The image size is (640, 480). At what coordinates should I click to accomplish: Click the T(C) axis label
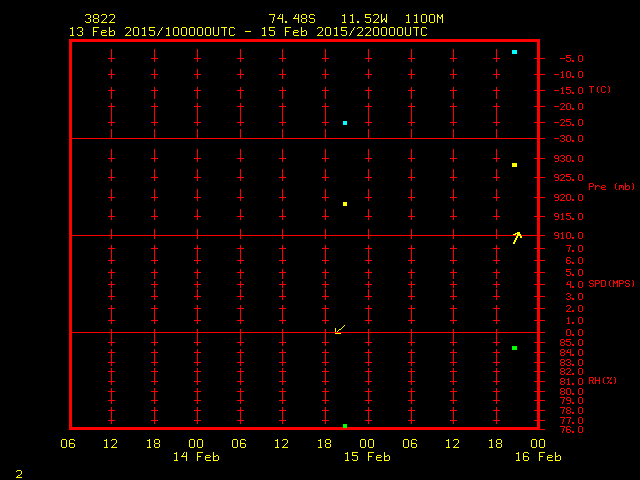click(599, 90)
